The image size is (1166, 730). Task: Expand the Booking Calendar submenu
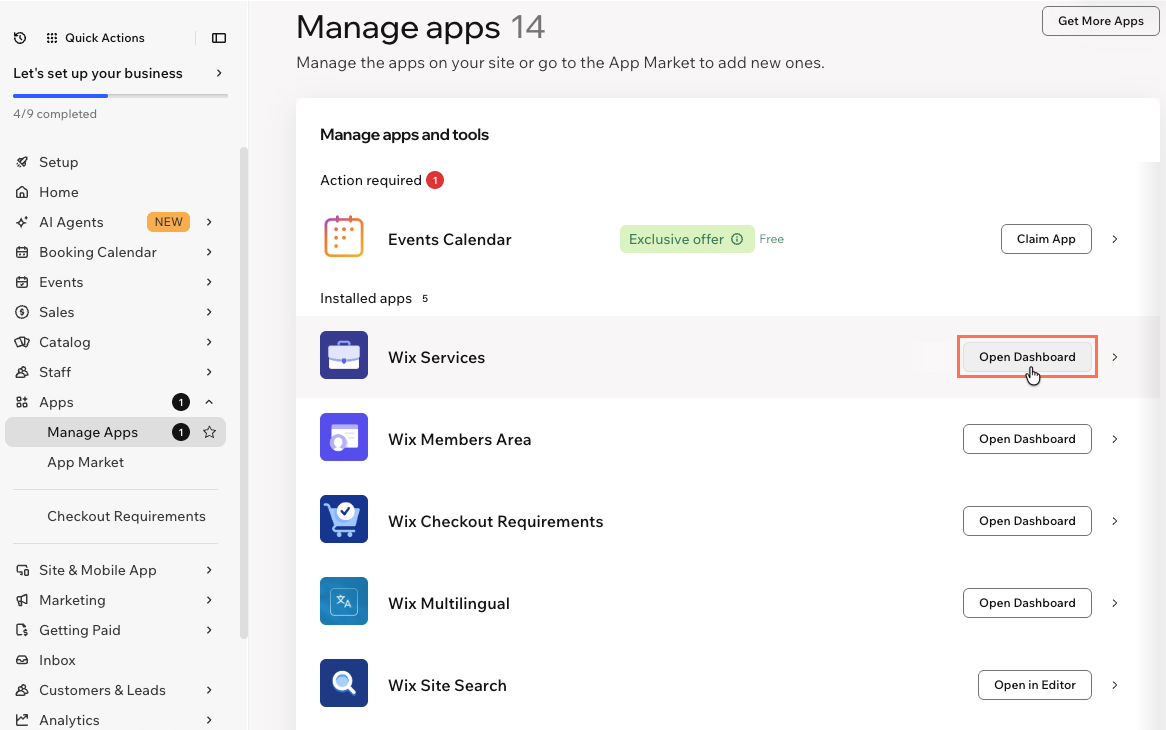tap(210, 252)
